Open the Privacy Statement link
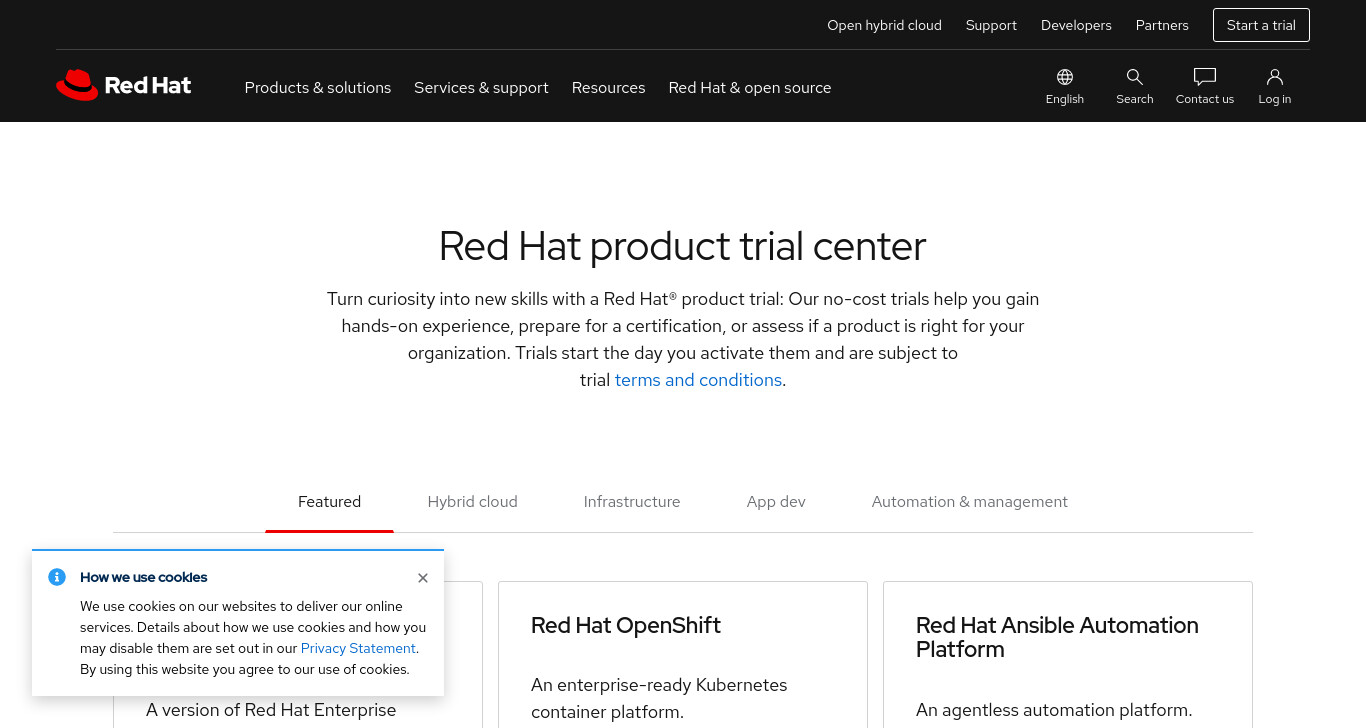Image resolution: width=1366 pixels, height=728 pixels. (x=358, y=648)
